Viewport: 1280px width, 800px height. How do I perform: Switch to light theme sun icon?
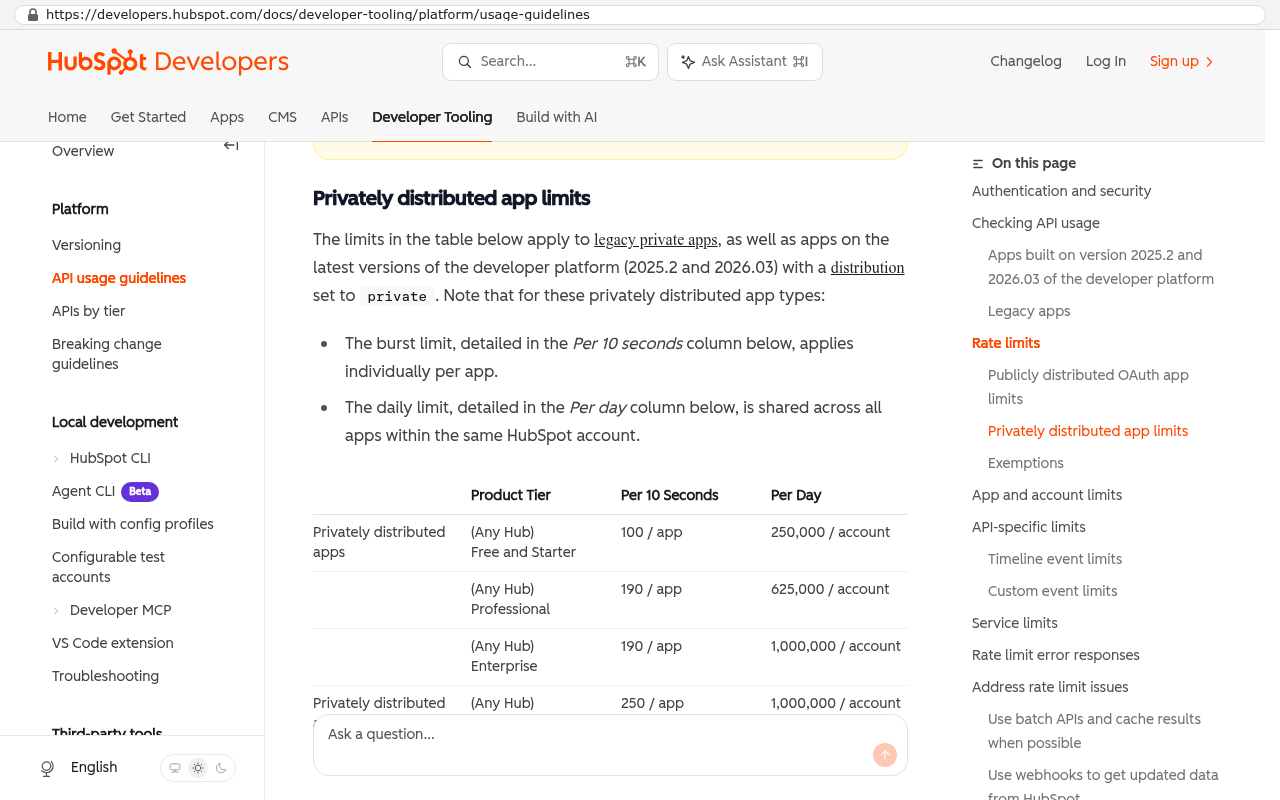coord(198,768)
